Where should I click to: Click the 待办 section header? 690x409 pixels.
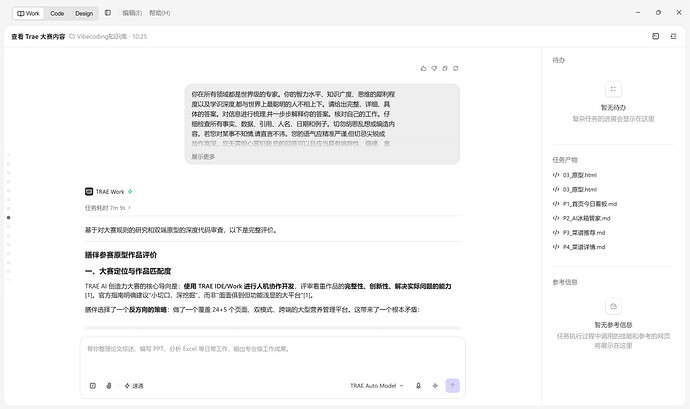coord(558,60)
